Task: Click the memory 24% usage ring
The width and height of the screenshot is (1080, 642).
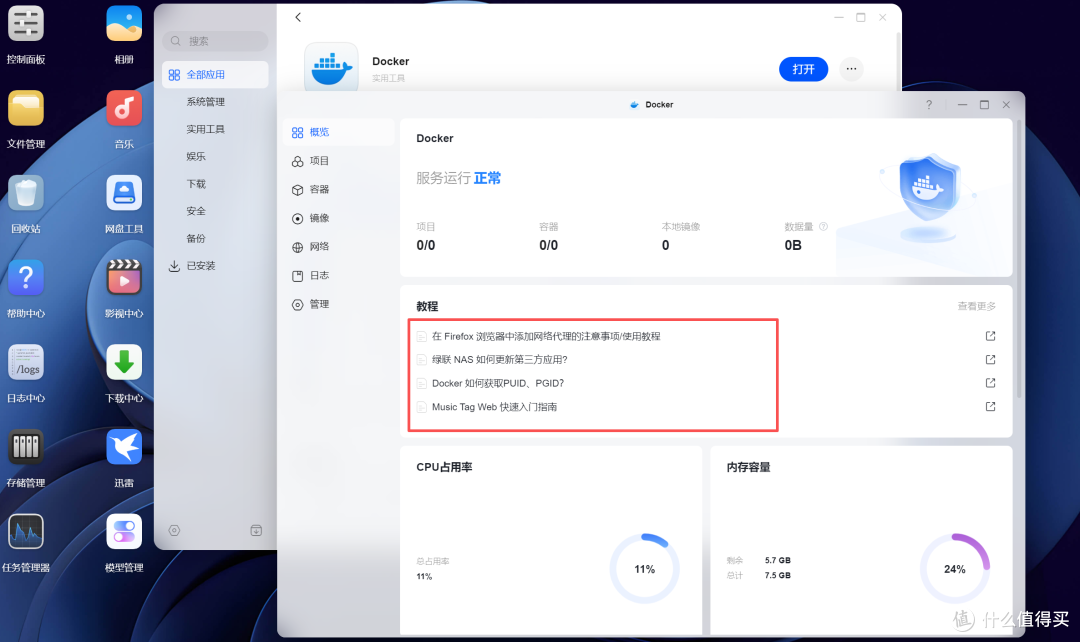Action: pyautogui.click(x=955, y=569)
